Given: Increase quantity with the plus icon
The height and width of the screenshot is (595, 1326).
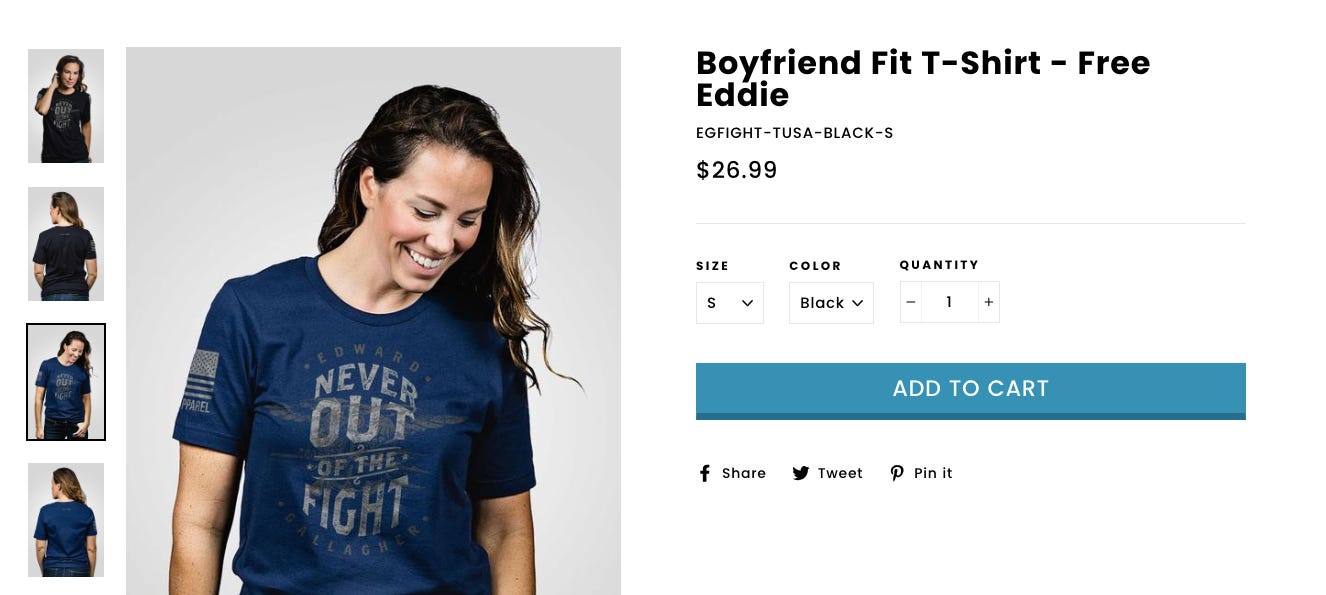Looking at the screenshot, I should pyautogui.click(x=988, y=302).
